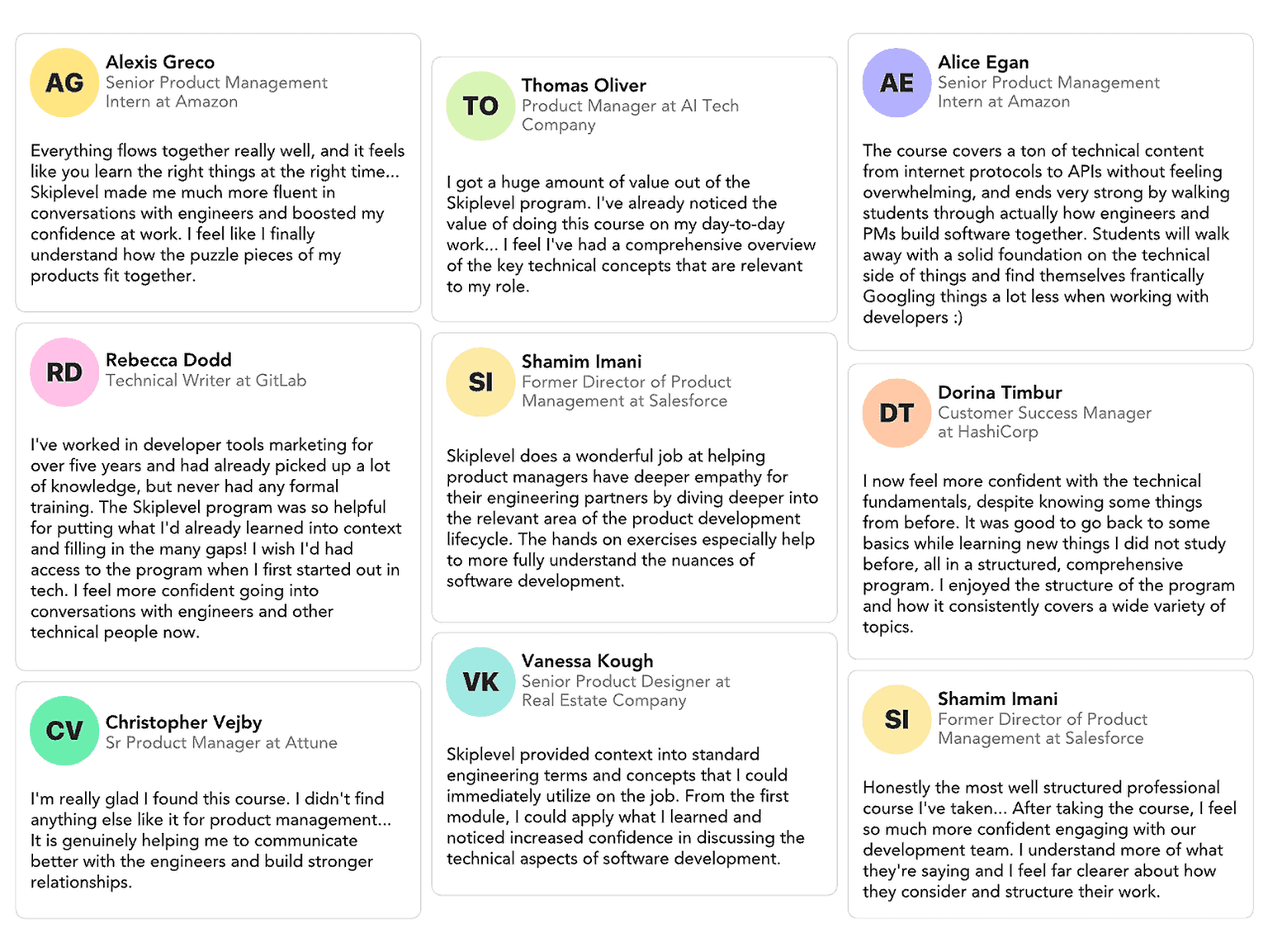Click Thomas Oliver's testimonial paragraph

pyautogui.click(x=631, y=234)
